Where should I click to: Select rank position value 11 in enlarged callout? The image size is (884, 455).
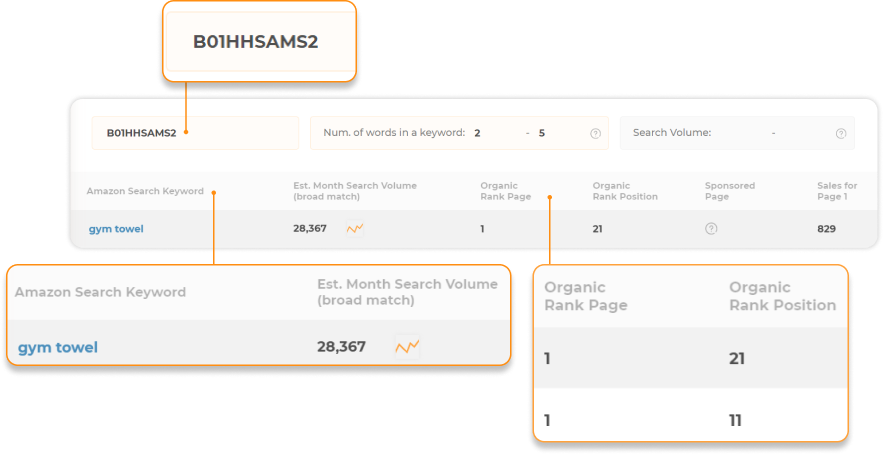pos(735,420)
